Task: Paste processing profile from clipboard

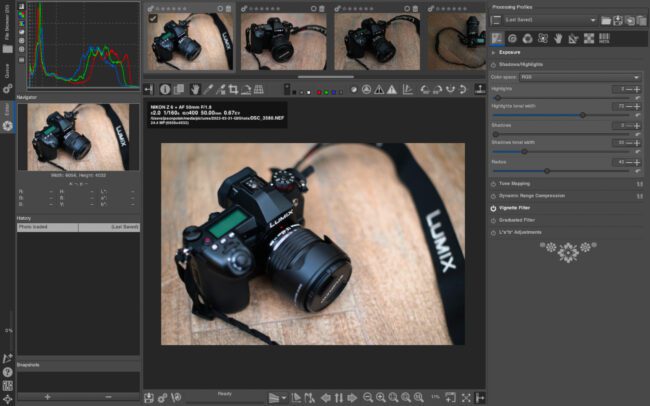Action: coord(641,20)
